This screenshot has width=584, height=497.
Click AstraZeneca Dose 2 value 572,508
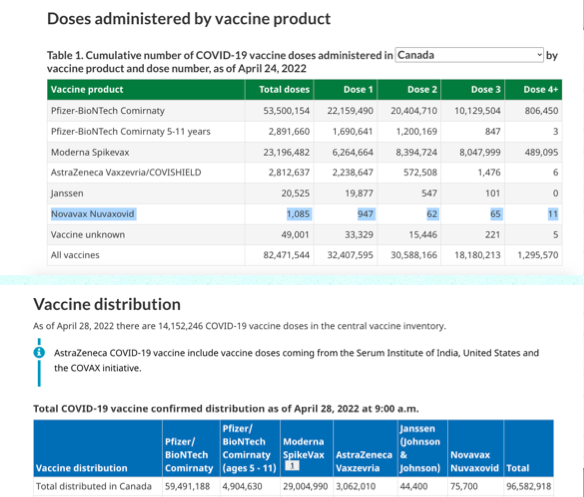(420, 172)
